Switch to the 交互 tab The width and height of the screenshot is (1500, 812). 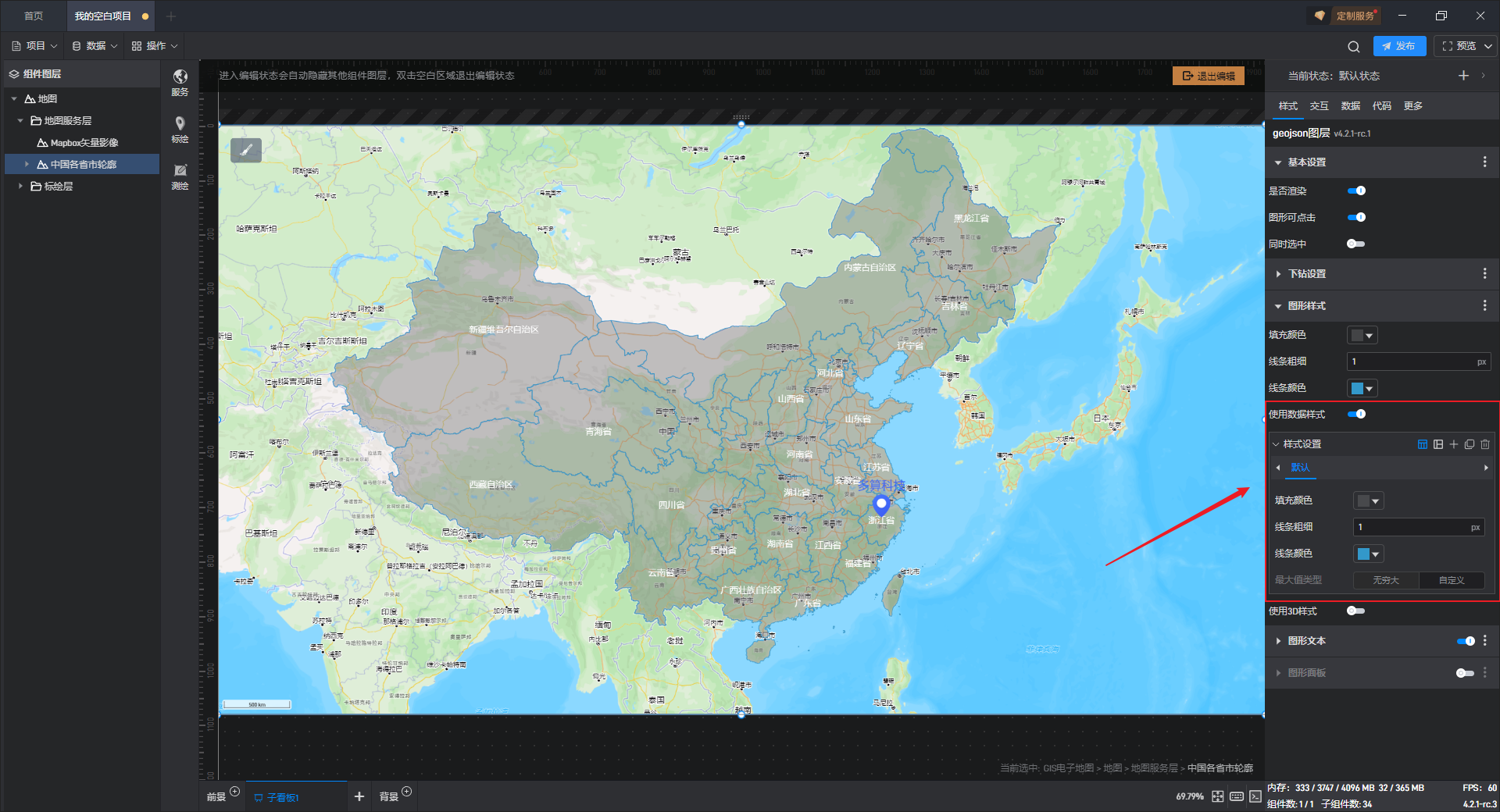pyautogui.click(x=1319, y=106)
